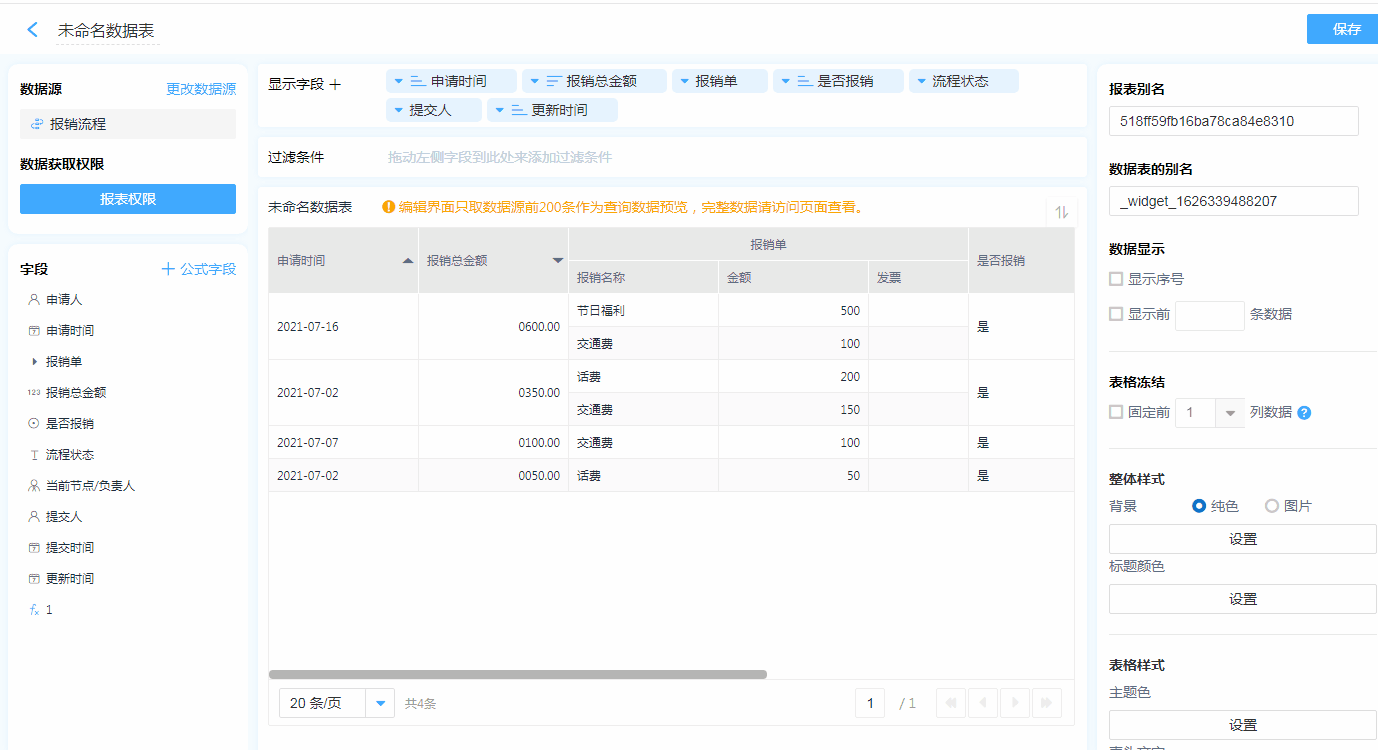Click the plus icon beside 显示字段
This screenshot has height=750, width=1378.
coord(336,85)
